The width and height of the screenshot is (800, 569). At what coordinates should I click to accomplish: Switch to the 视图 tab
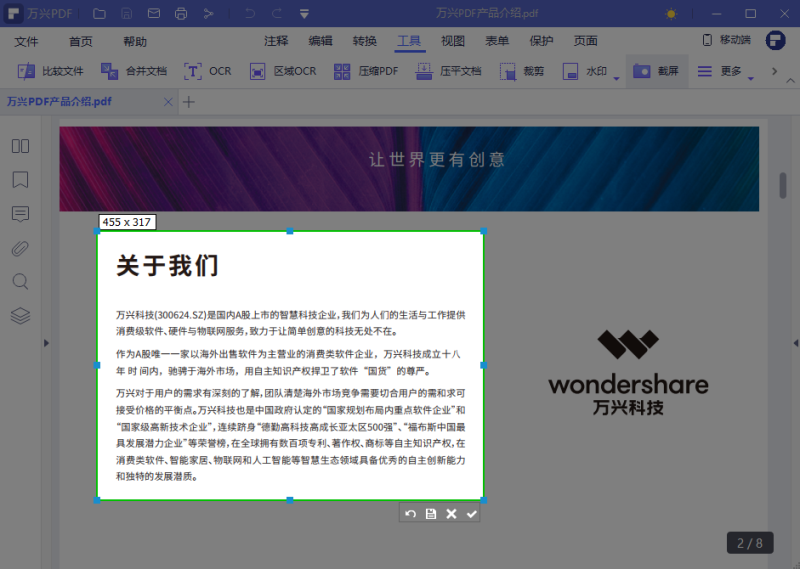click(x=453, y=41)
